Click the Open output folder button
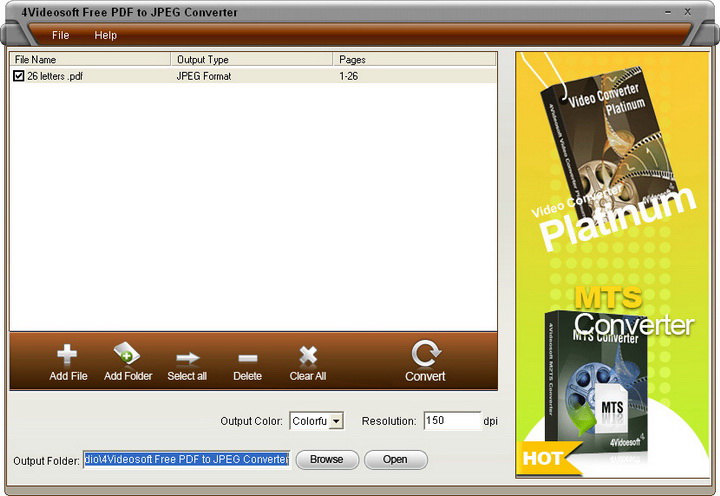This screenshot has width=720, height=496. coord(395,459)
